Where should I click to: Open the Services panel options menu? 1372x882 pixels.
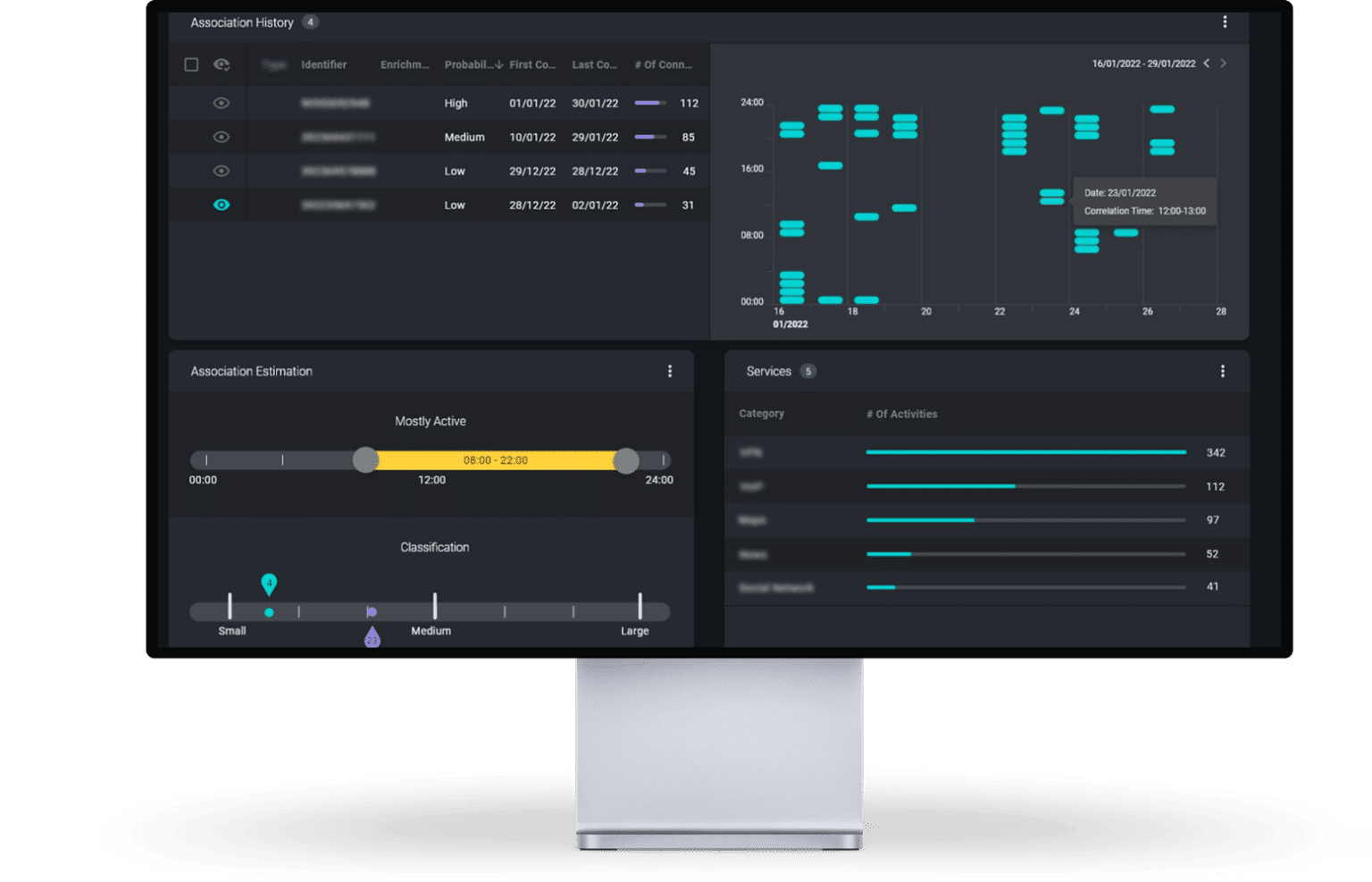click(1223, 371)
